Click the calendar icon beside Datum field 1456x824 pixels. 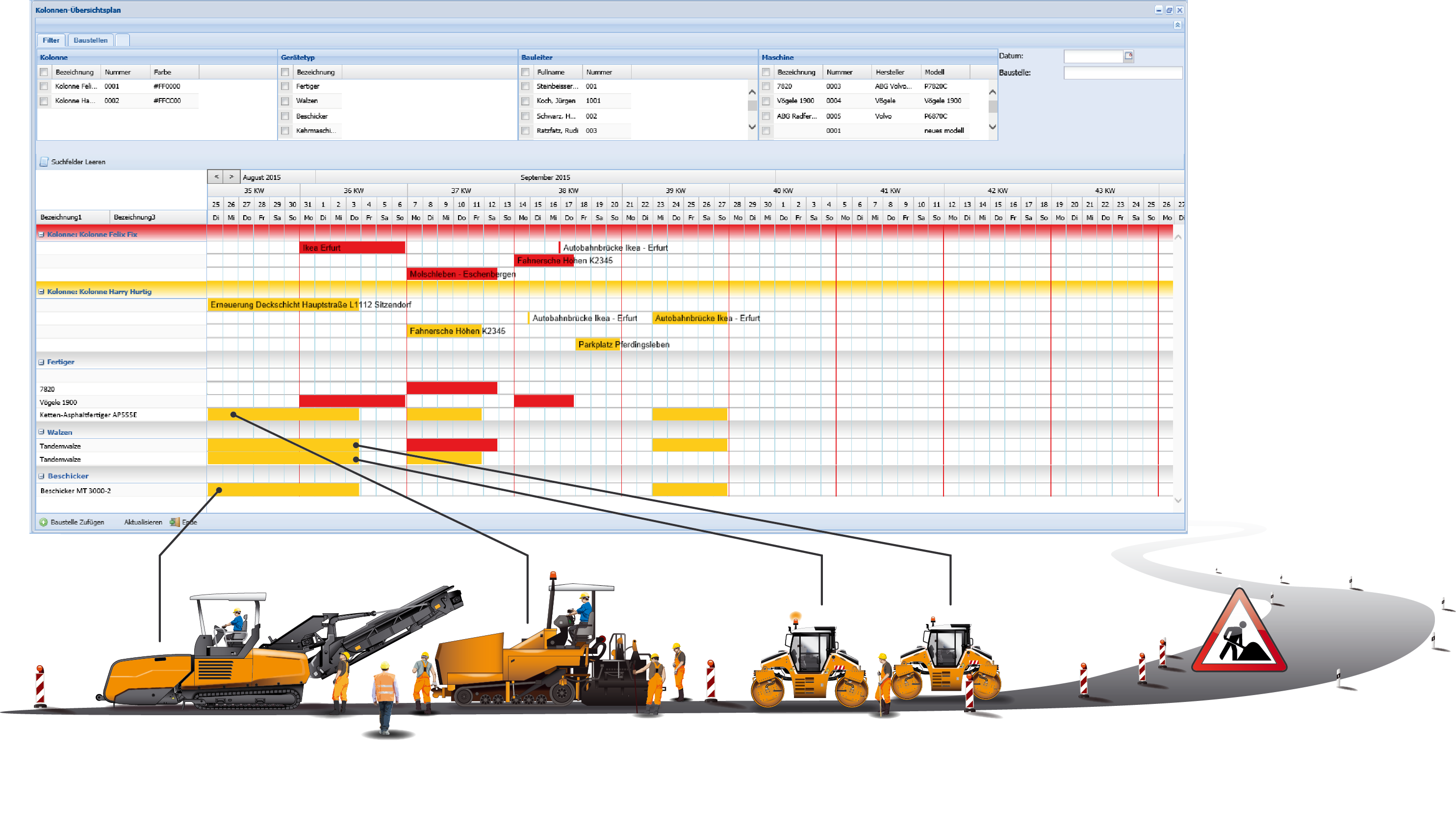pos(1128,56)
